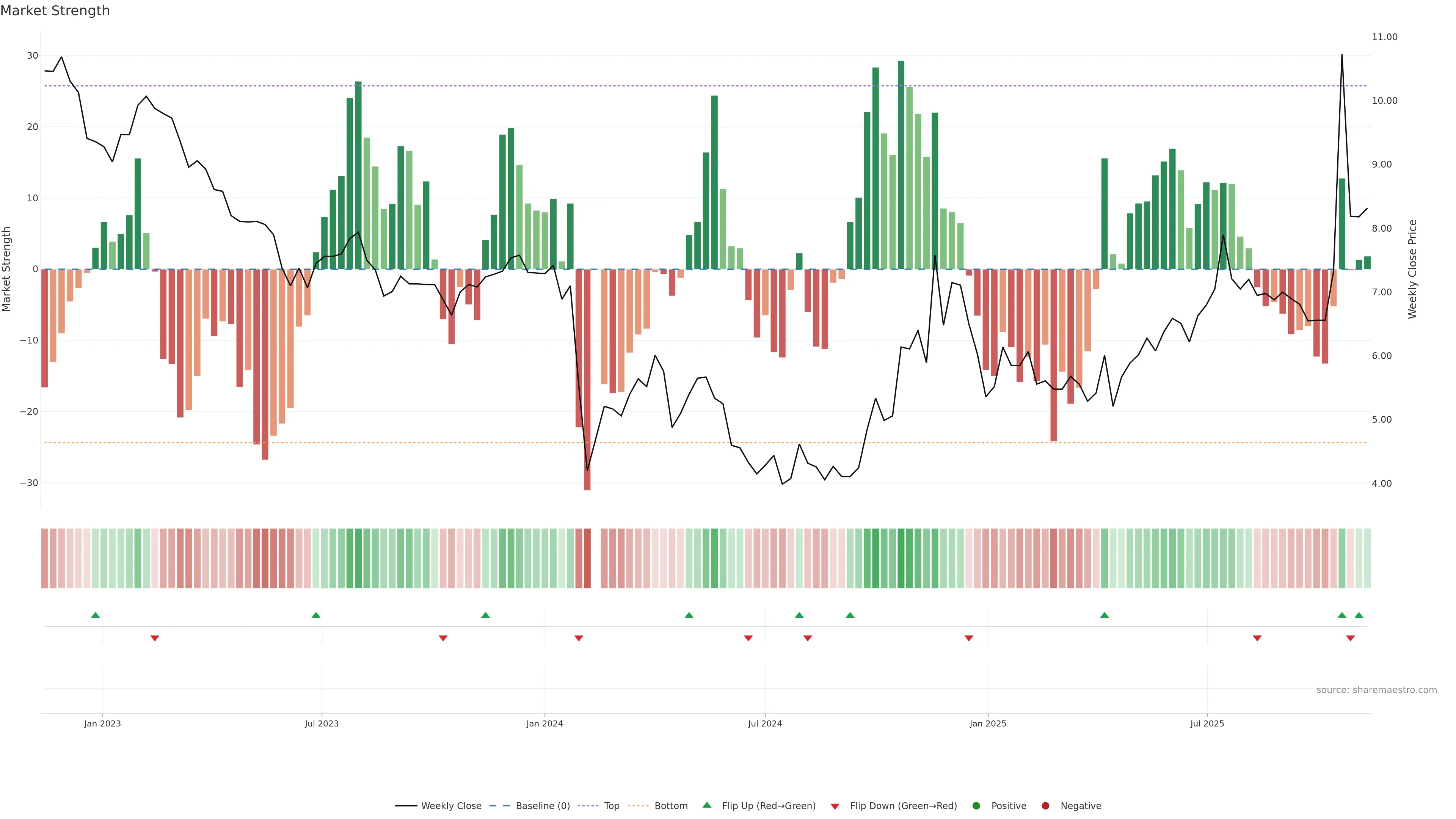This screenshot has width=1456, height=819.
Task: Click the rightmost green flip-up triangle marker
Action: pyautogui.click(x=1359, y=615)
